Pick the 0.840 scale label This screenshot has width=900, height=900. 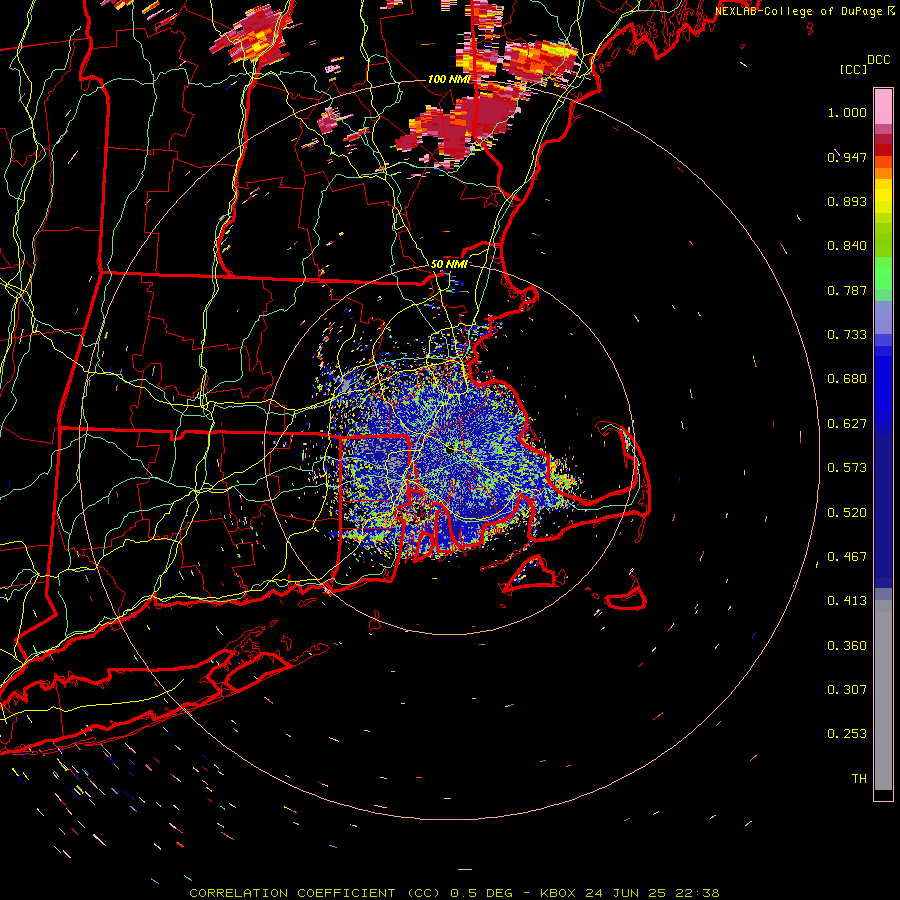847,246
